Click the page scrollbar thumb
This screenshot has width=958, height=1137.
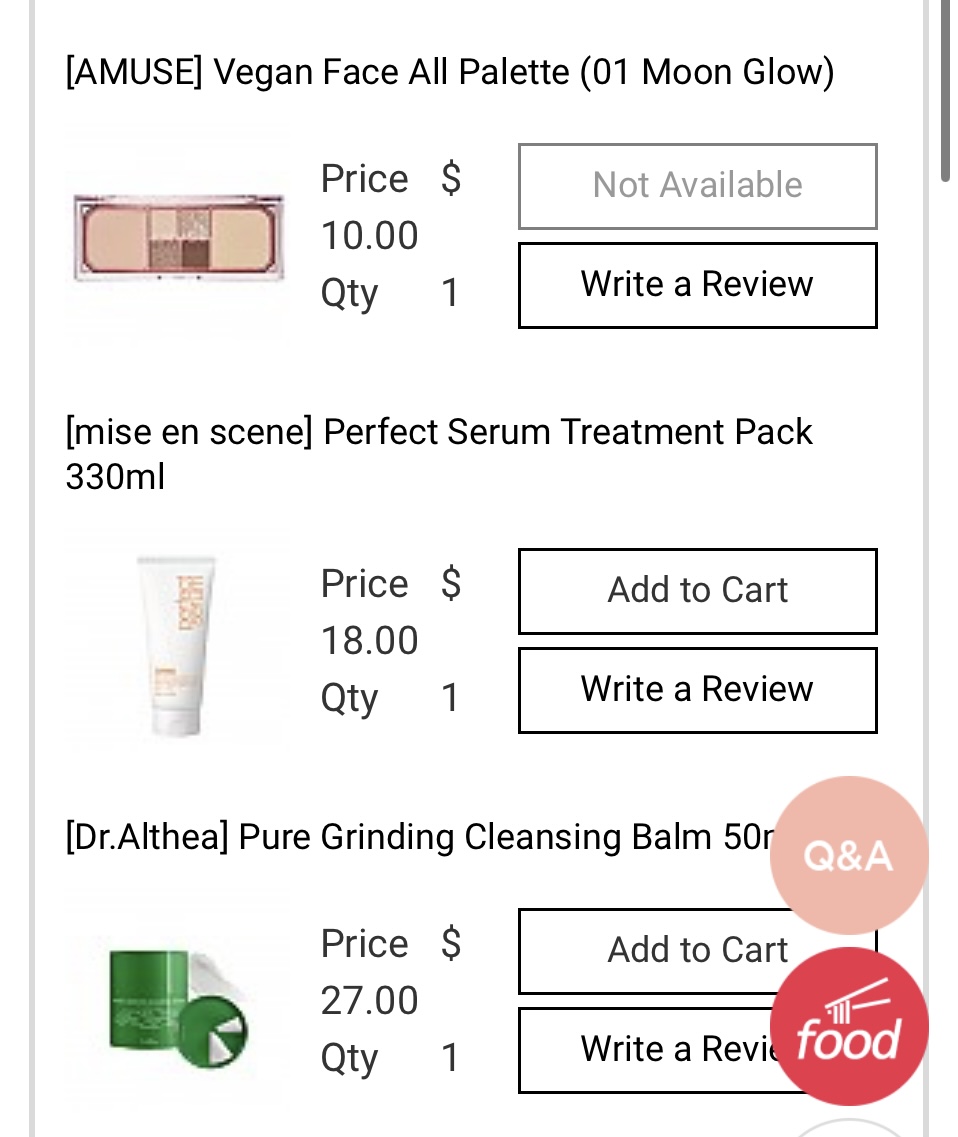(x=945, y=90)
